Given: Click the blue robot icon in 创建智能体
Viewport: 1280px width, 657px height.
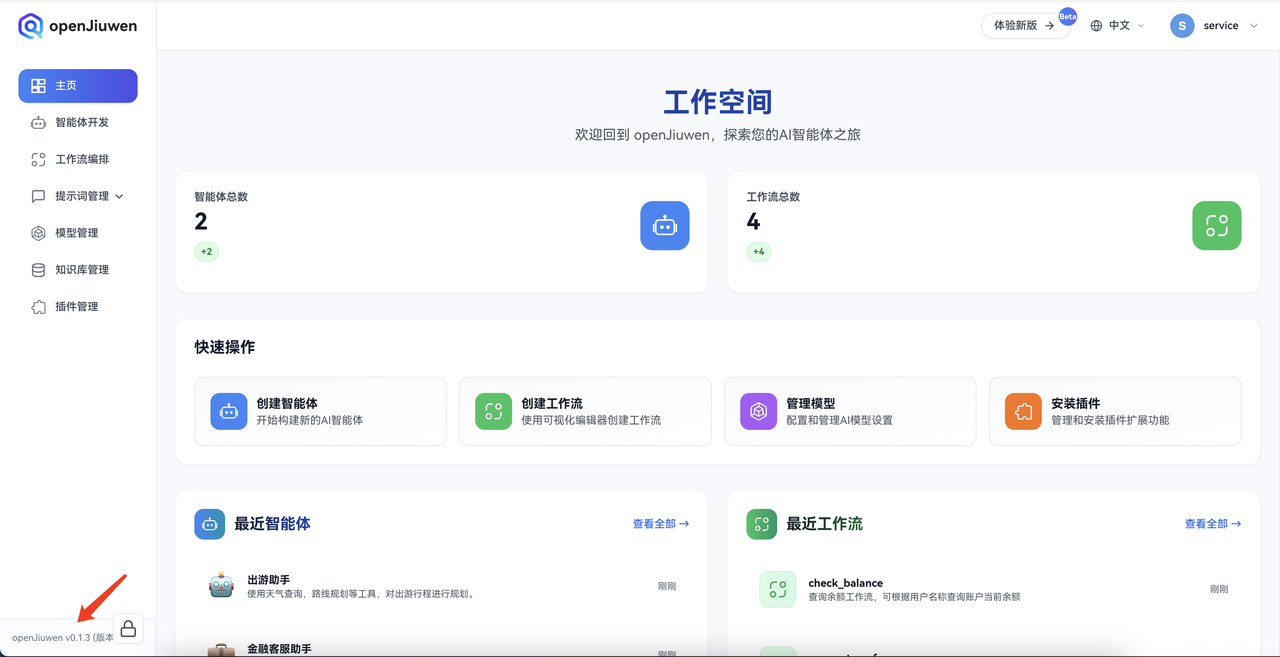Looking at the screenshot, I should coord(229,411).
